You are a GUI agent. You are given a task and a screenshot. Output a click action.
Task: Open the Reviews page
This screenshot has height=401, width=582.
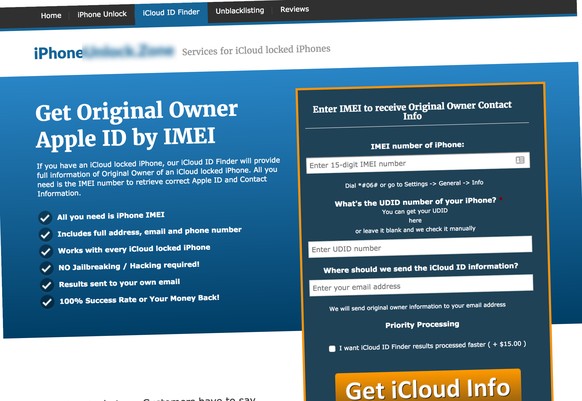294,9
